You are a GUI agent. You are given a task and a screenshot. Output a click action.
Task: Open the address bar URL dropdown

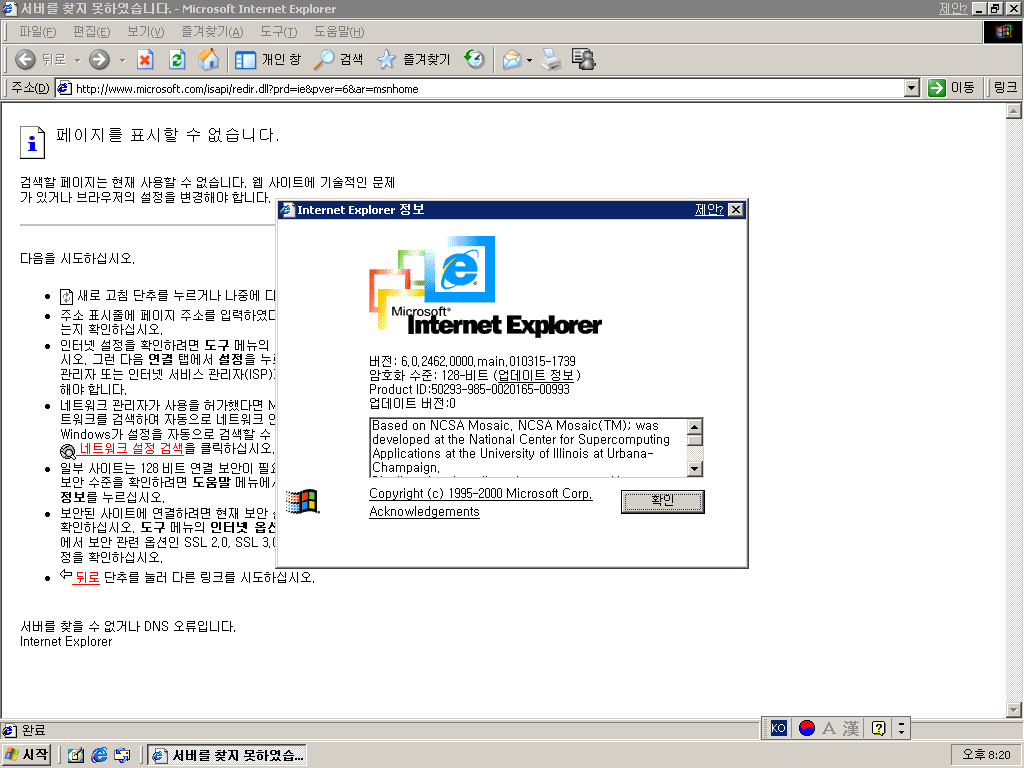[x=912, y=88]
